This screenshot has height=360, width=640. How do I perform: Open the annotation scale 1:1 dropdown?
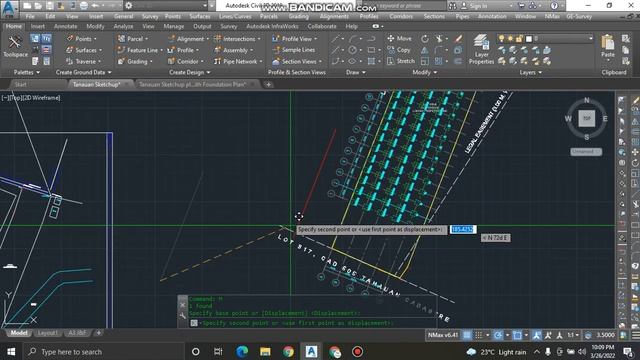pyautogui.click(x=573, y=335)
